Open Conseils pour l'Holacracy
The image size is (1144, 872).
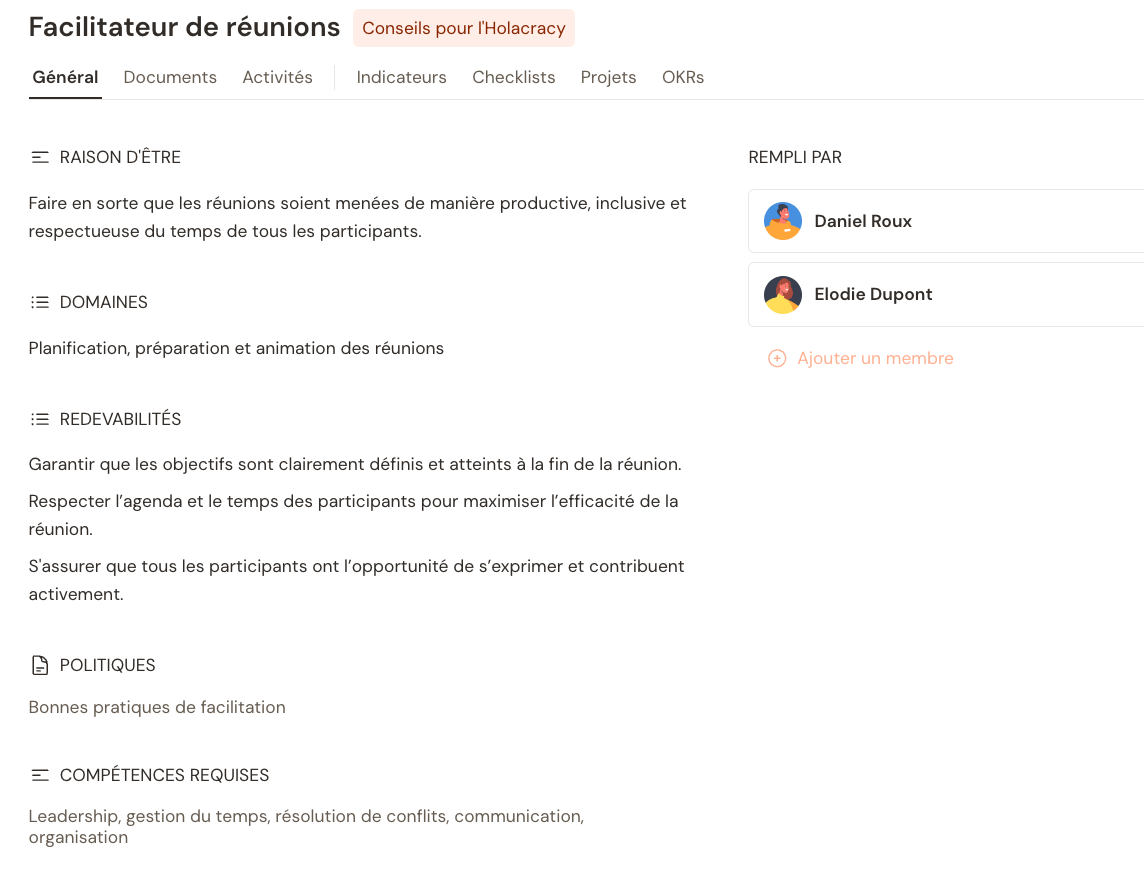pyautogui.click(x=463, y=28)
